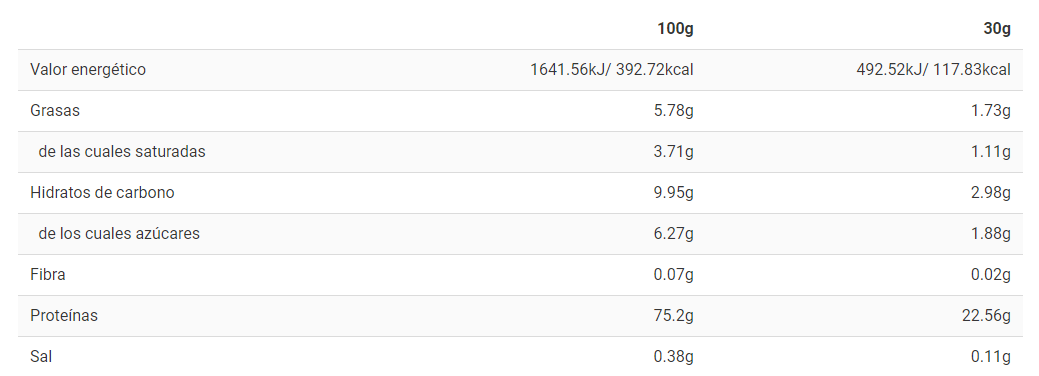This screenshot has height=376, width=1039.
Task: Click the 1.88g sugars value
Action: 991,234
